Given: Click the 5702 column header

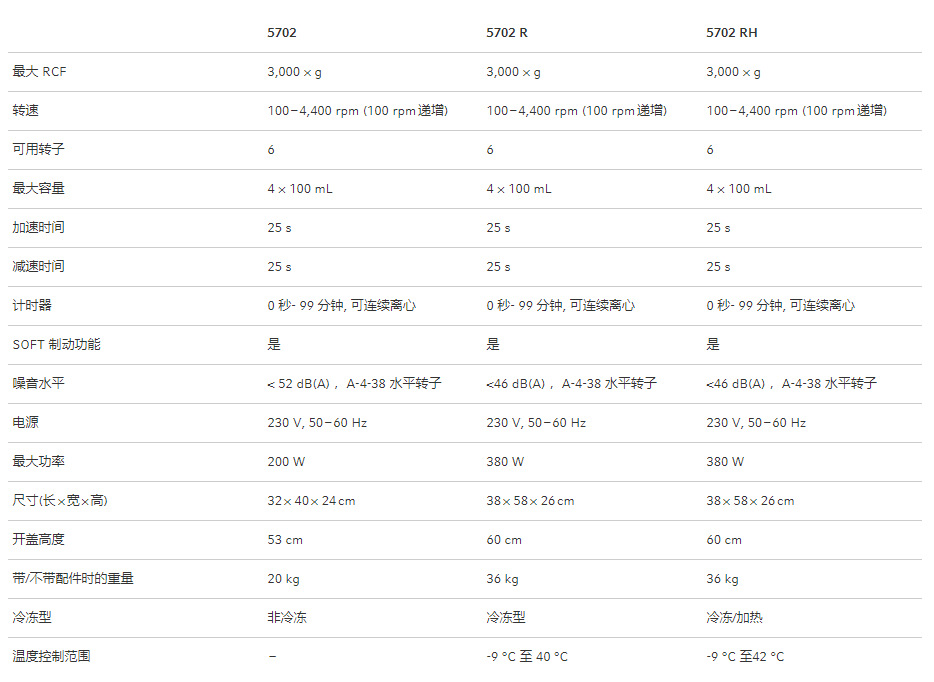Looking at the screenshot, I should 282,33.
